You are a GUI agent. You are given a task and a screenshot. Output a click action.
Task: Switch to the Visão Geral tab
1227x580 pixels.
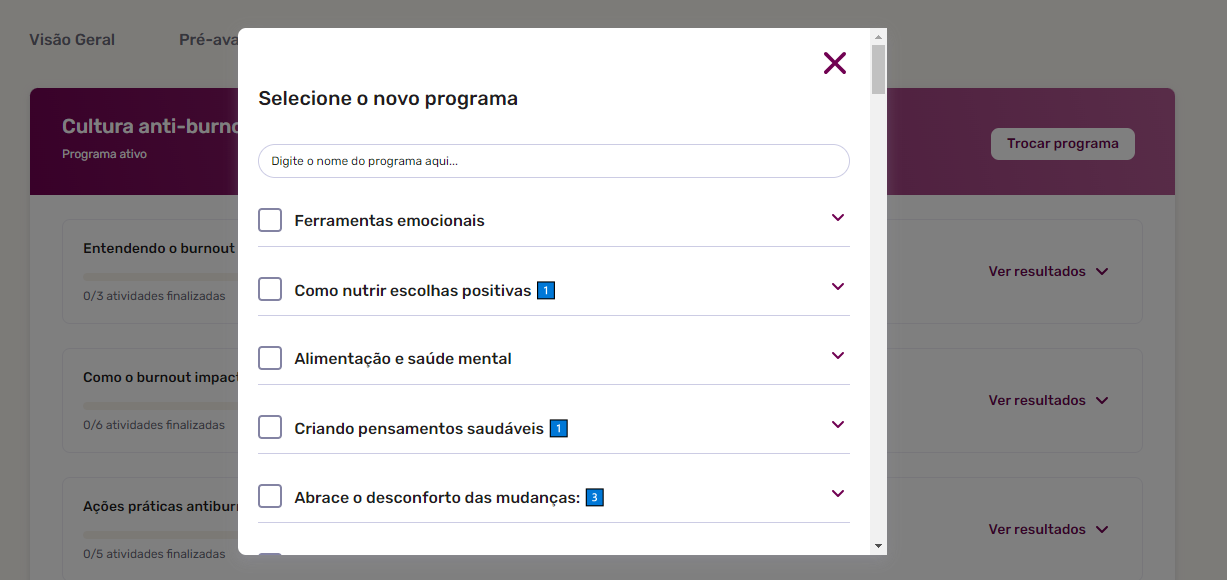tap(71, 40)
